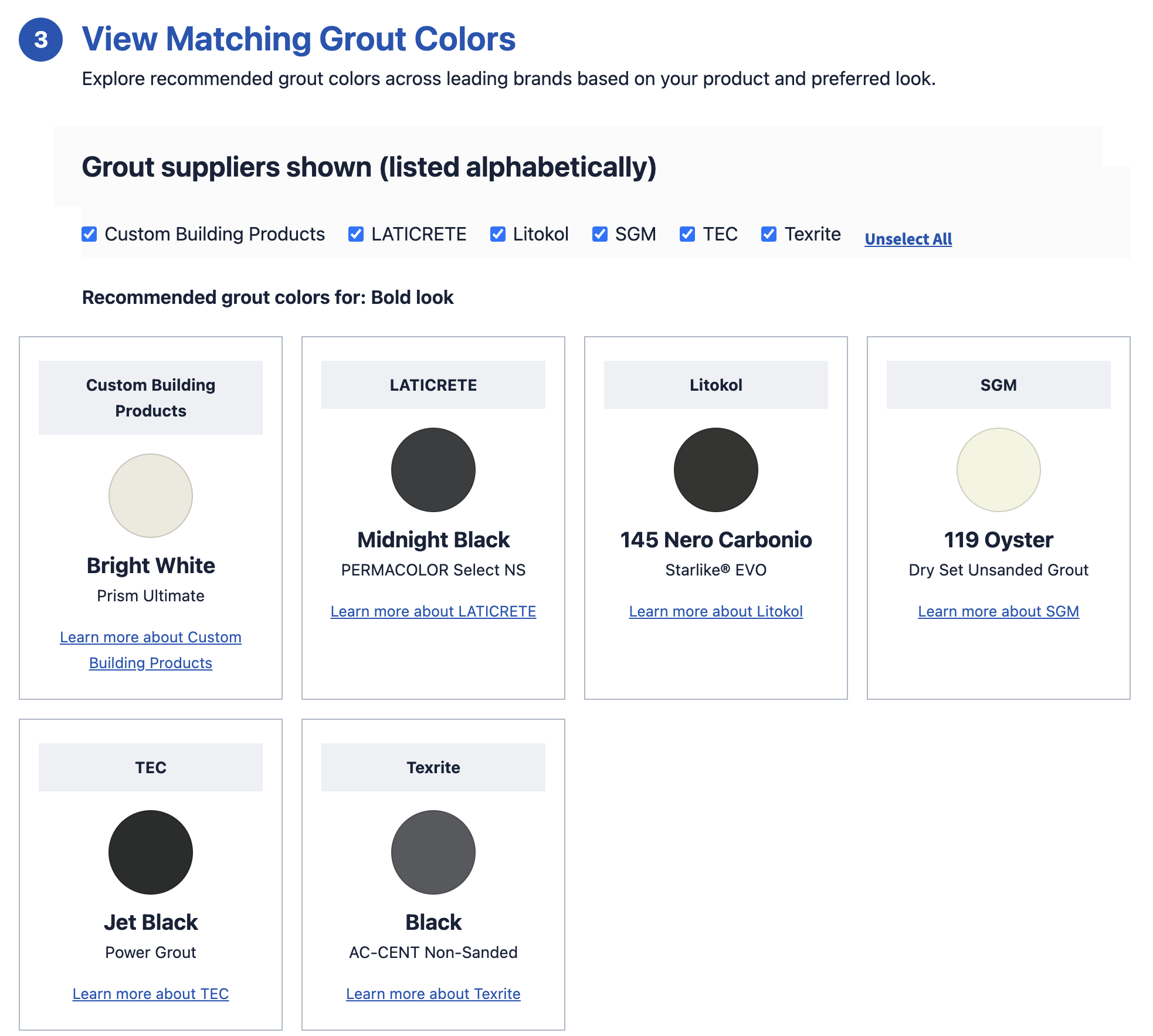This screenshot has height=1036, width=1153.
Task: Click the Starlike EVO product text
Action: (716, 570)
